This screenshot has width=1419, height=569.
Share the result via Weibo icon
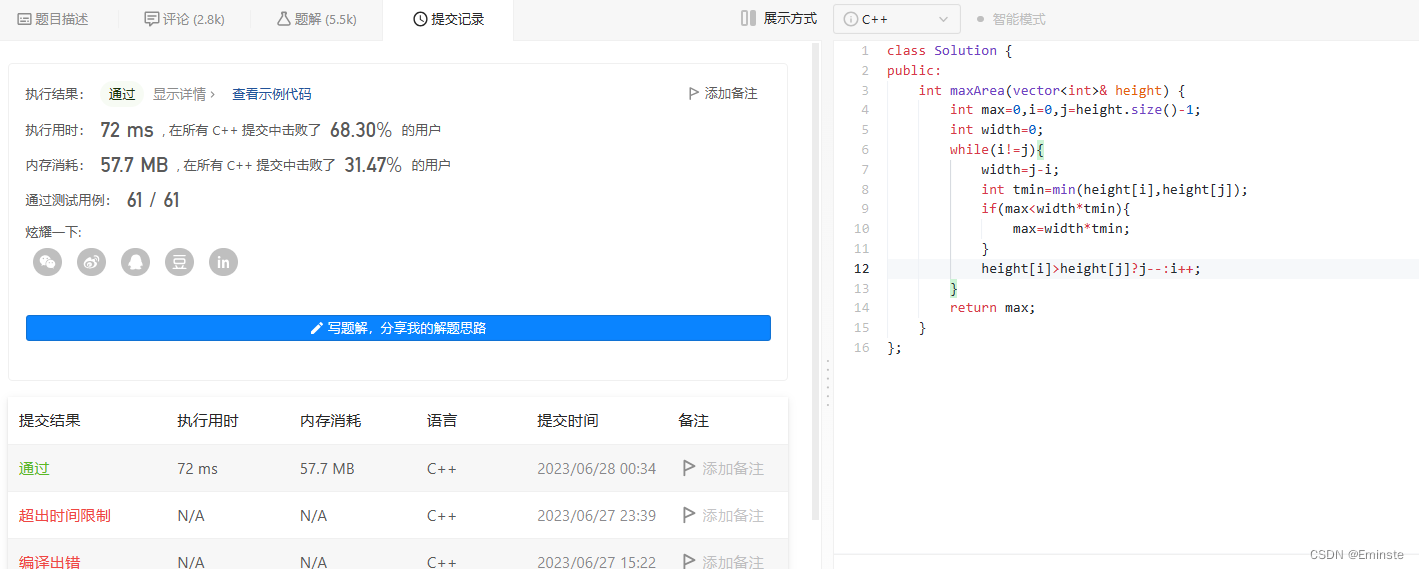tap(91, 262)
